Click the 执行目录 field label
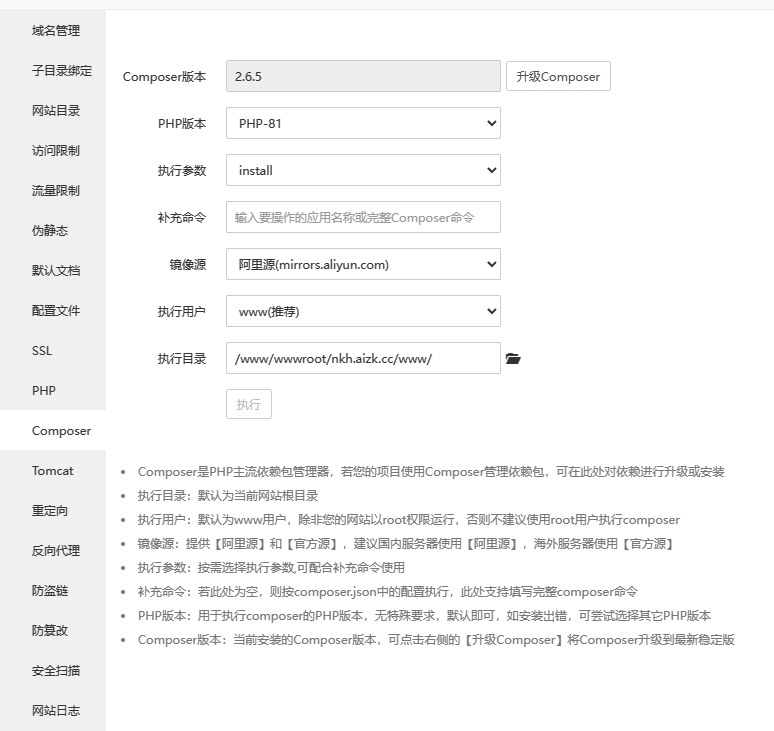 point(182,359)
